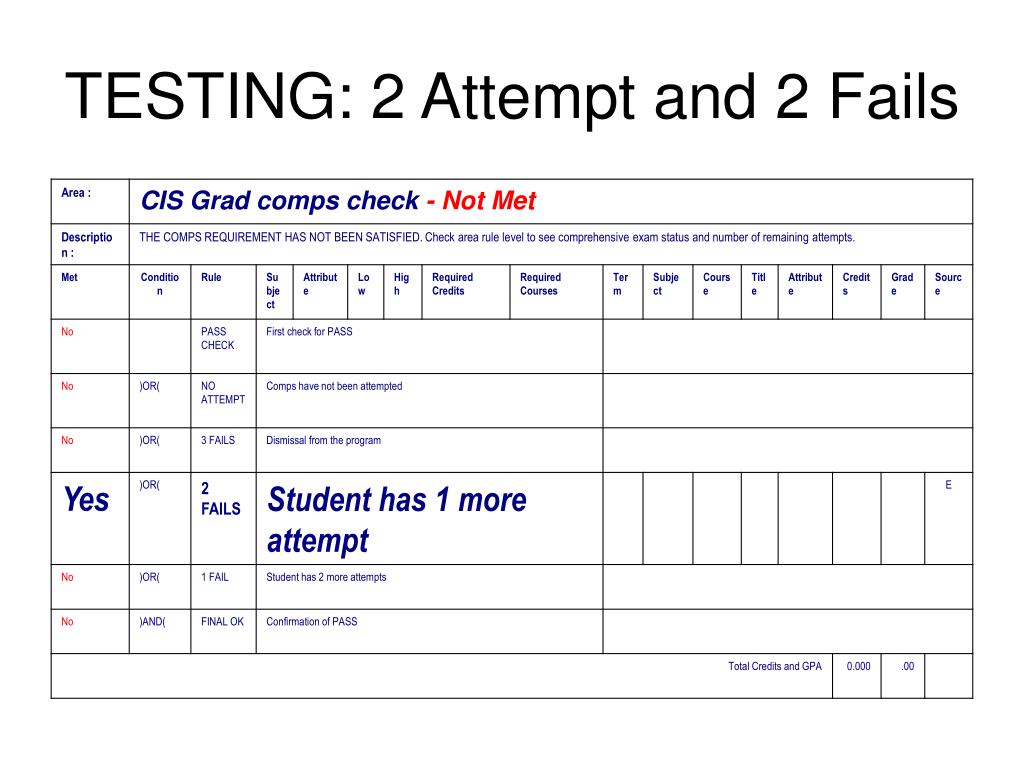Select the '0.000' total credits value
The width and height of the screenshot is (1024, 768).
coord(858,666)
